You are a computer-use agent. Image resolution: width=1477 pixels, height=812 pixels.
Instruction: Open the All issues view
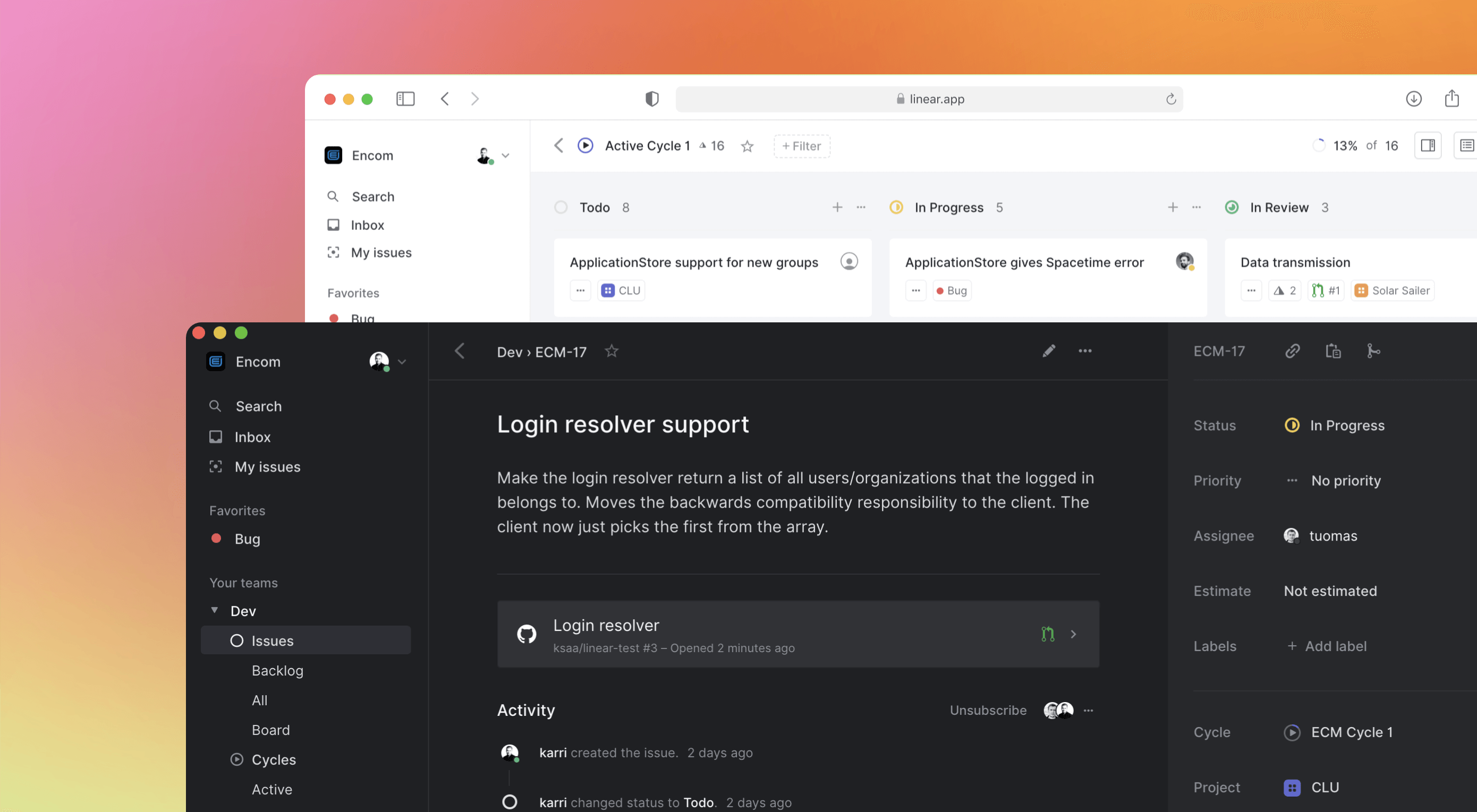coord(259,700)
